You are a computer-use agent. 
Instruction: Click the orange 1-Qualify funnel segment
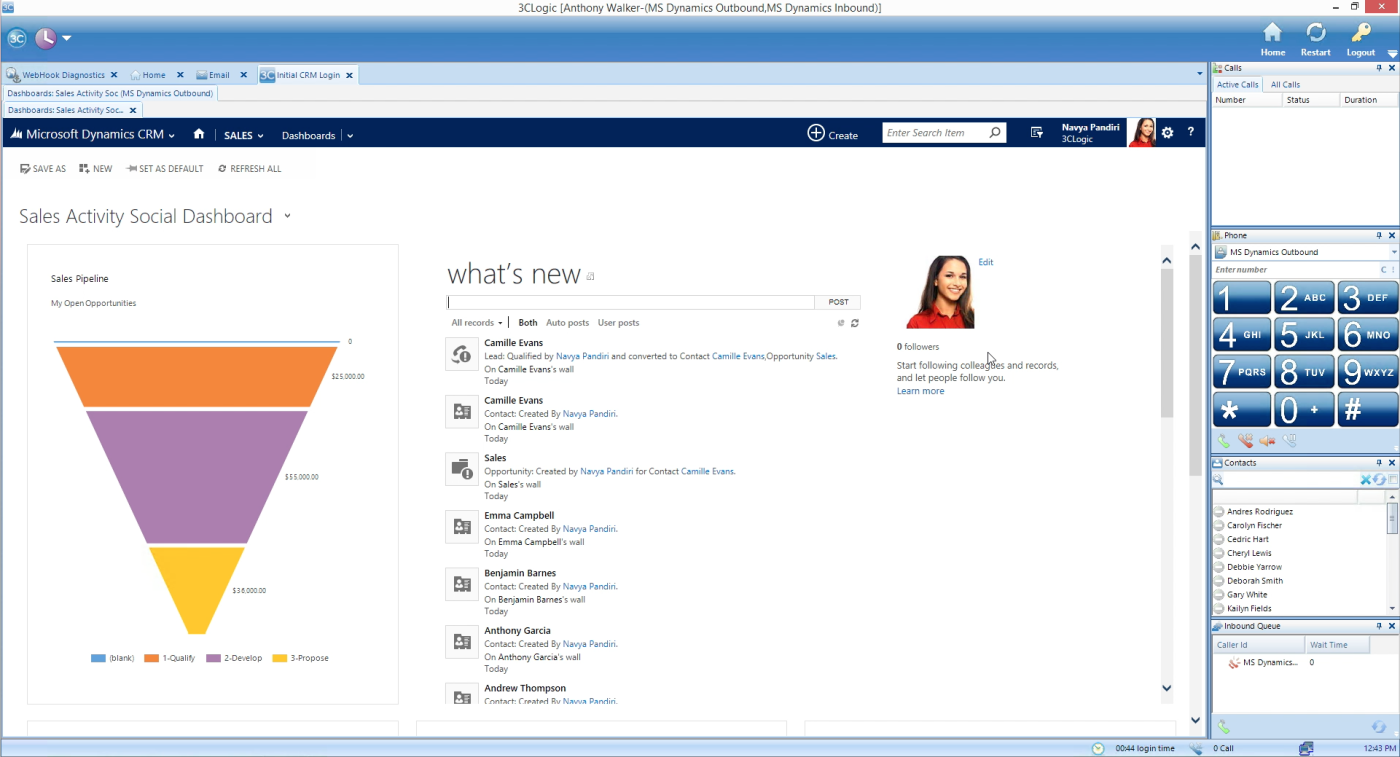click(197, 377)
